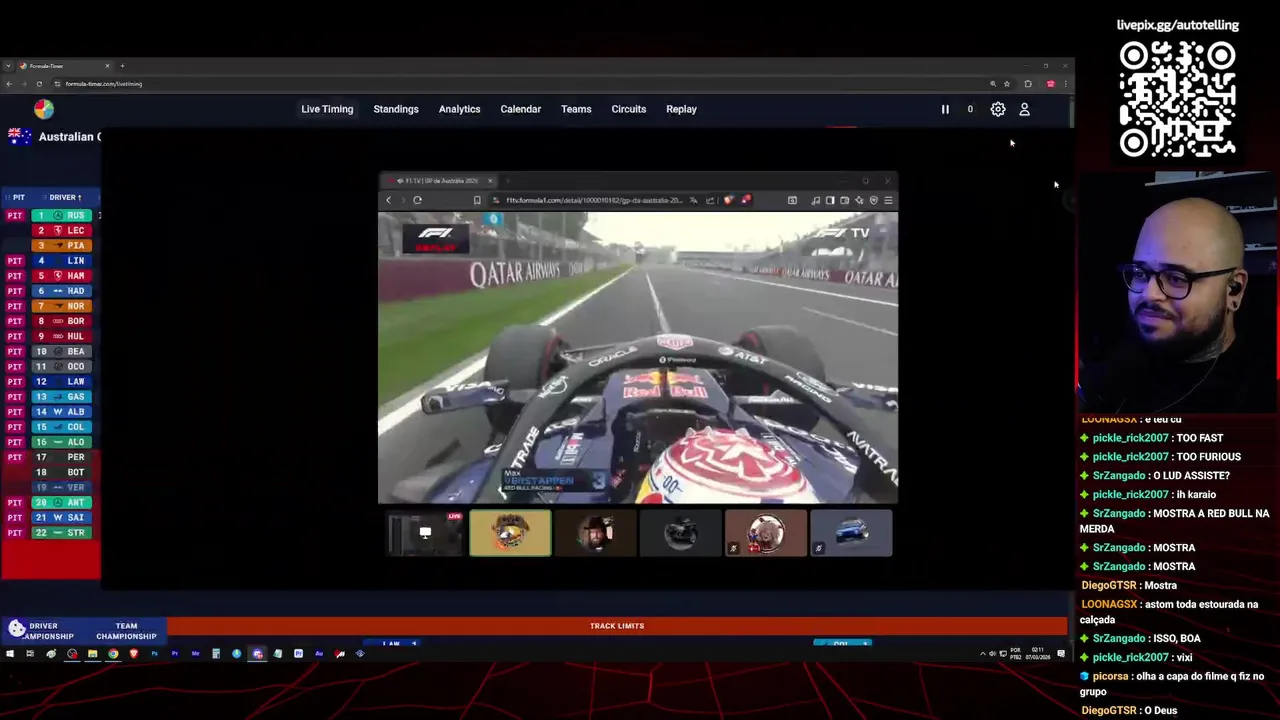
Task: Click the Brave shield icon in F1 TV browser
Action: pos(728,200)
